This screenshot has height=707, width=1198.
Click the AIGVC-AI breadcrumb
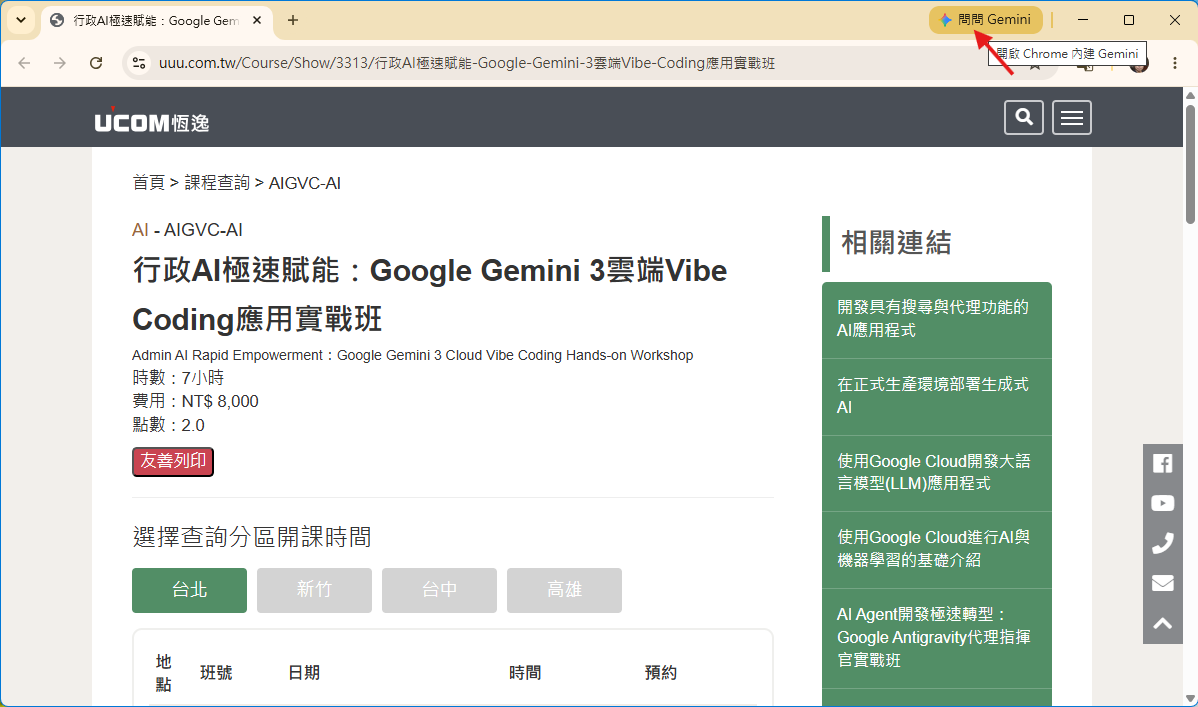pyautogui.click(x=305, y=183)
